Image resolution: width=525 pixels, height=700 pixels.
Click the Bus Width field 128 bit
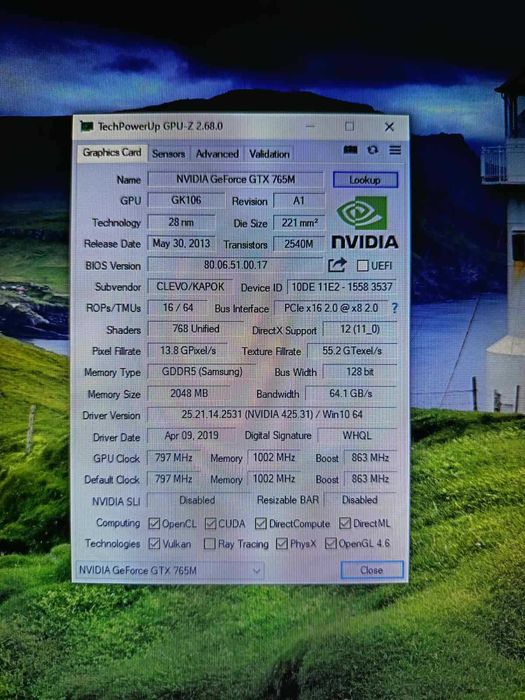click(x=360, y=372)
